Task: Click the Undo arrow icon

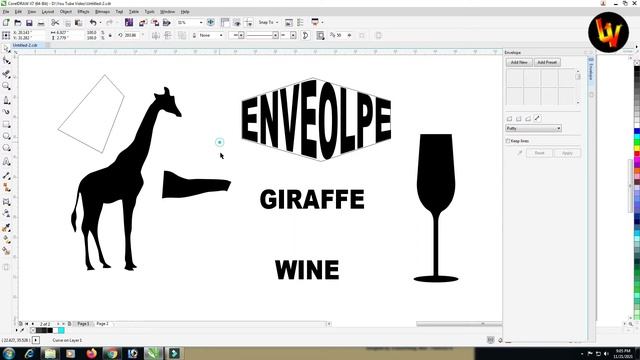Action: (93, 22)
